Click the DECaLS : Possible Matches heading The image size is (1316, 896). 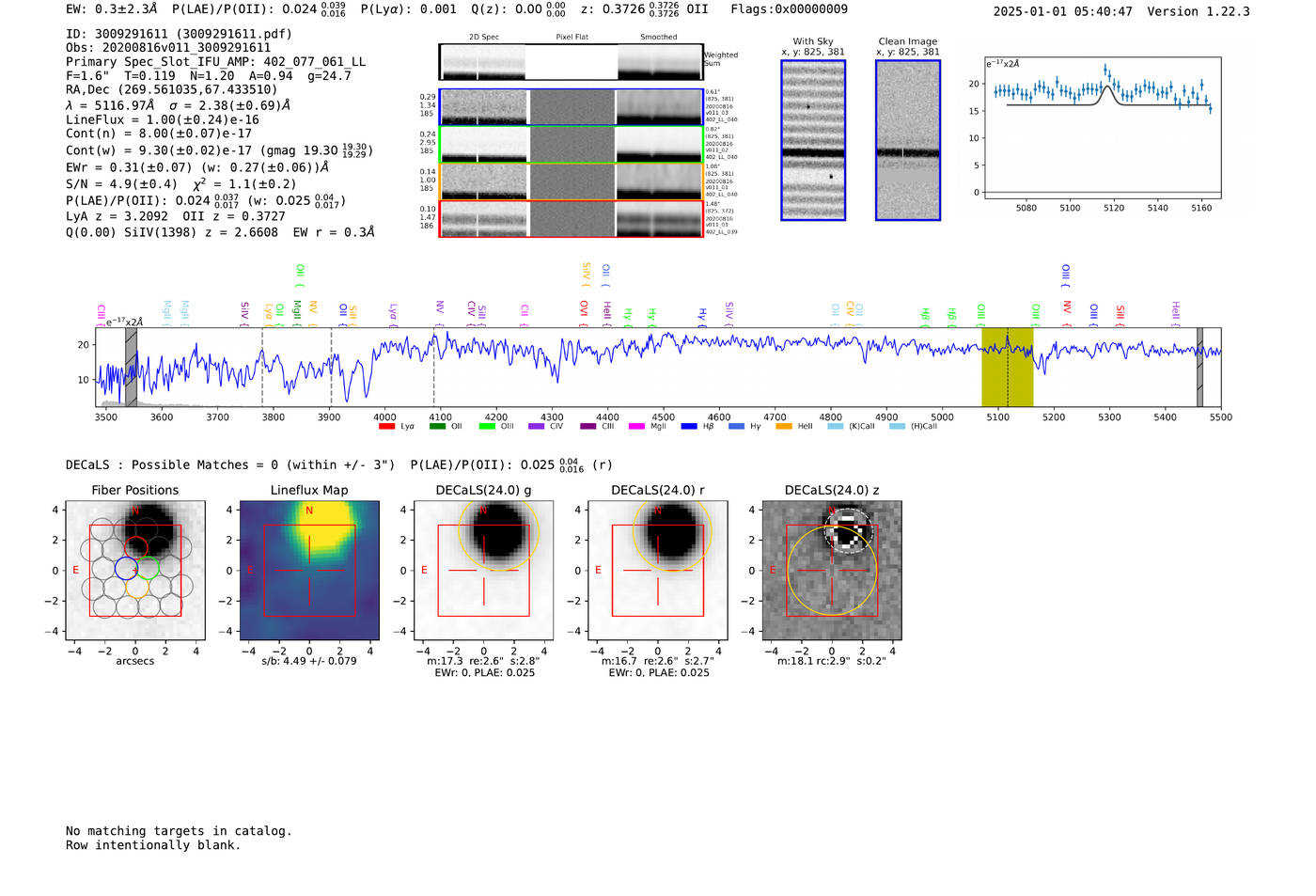230,464
